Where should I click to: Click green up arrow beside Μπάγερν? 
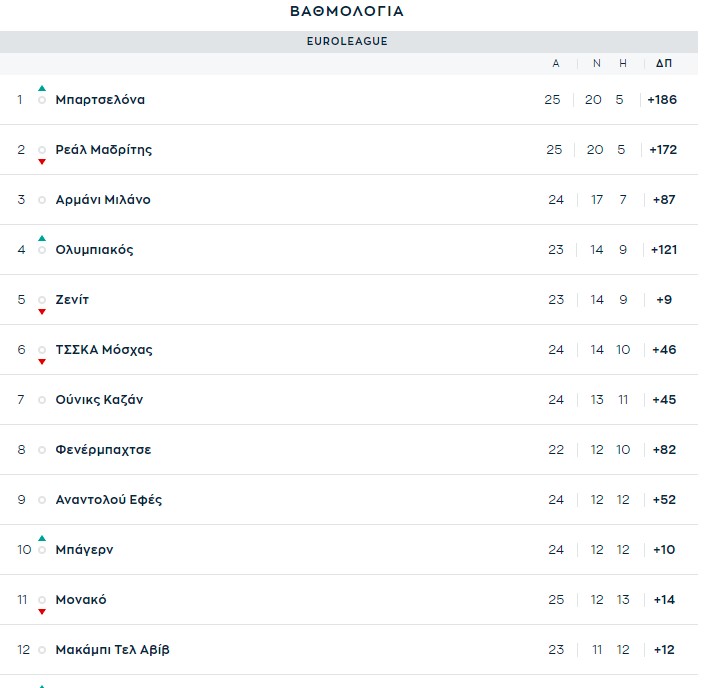click(42, 539)
